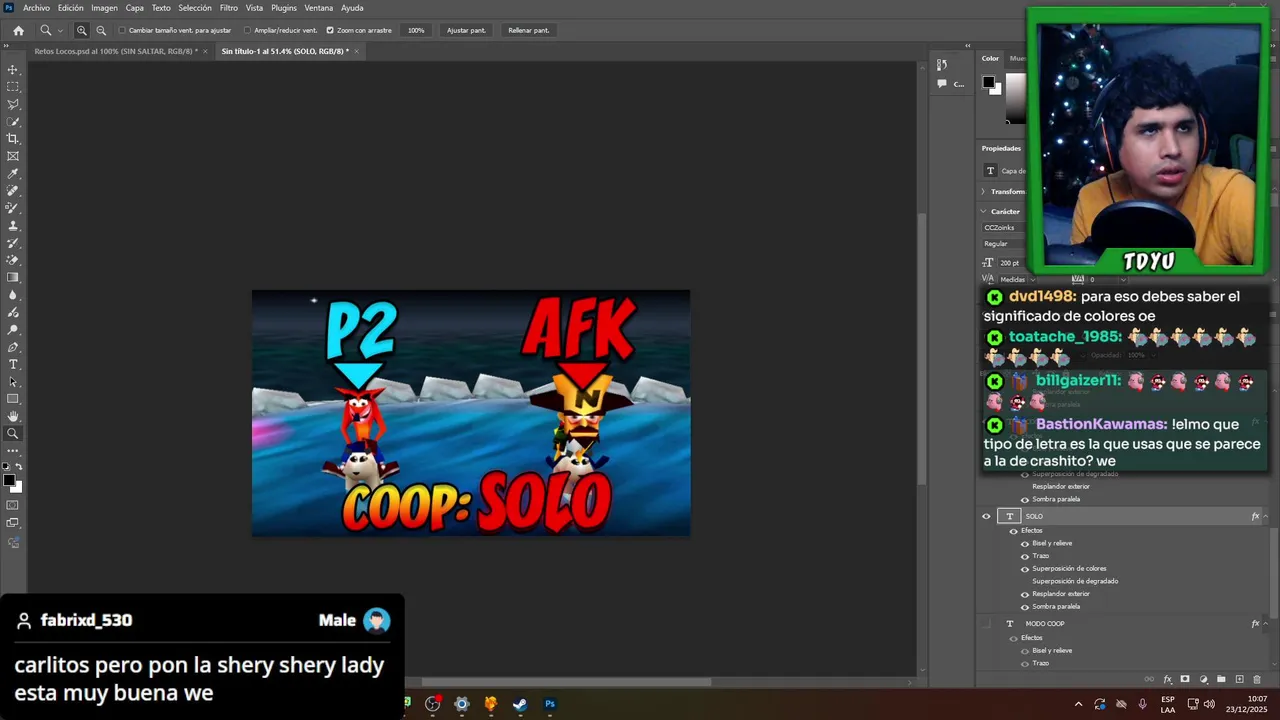Hide the SOLO text layer
This screenshot has width=1280, height=720.
click(x=986, y=516)
